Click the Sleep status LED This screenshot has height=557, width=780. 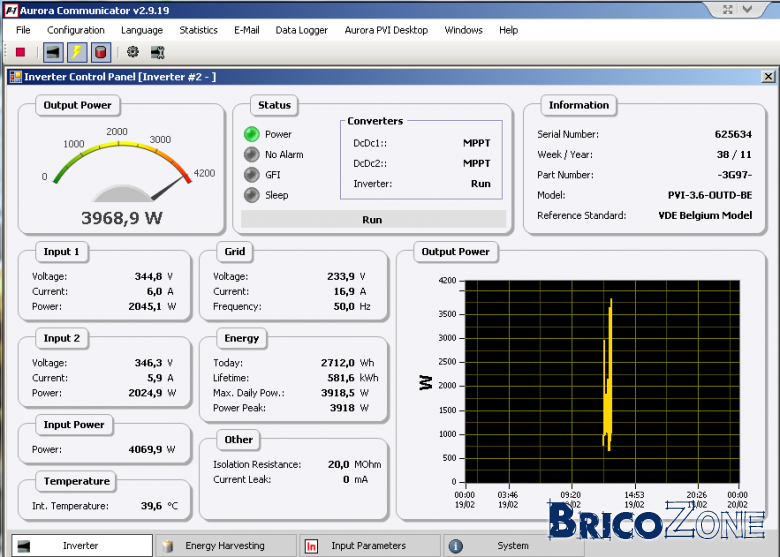(252, 195)
